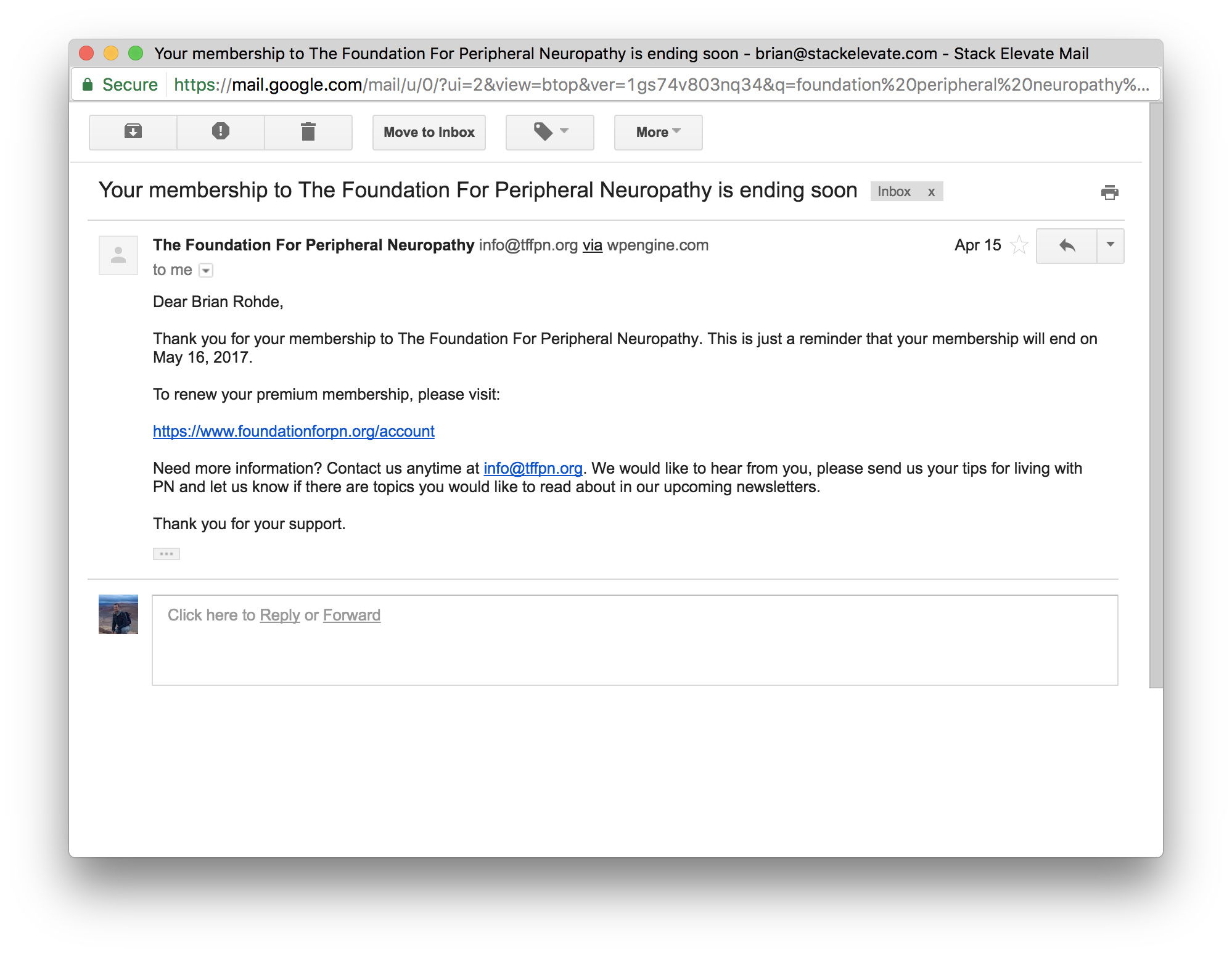
Task: Click the vertical scrollbar on the right
Action: click(x=1156, y=395)
